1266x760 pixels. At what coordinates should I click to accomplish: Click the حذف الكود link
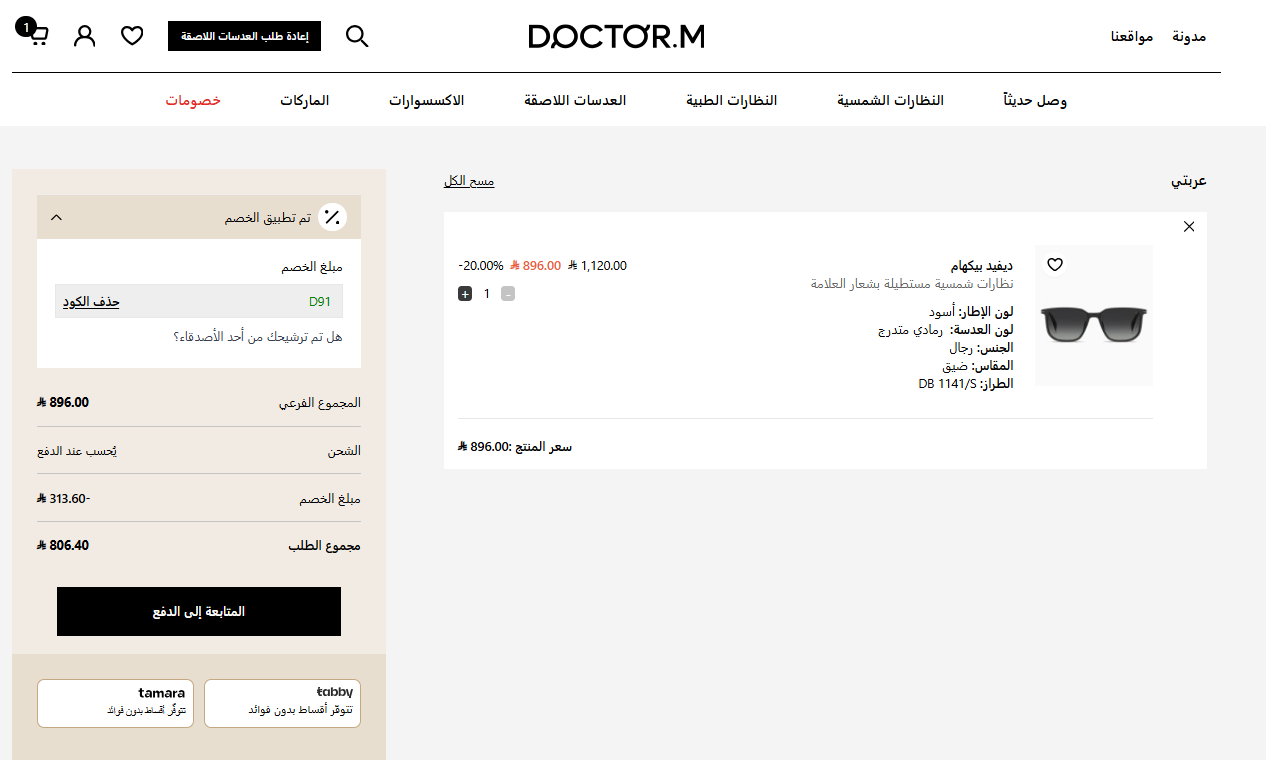coord(89,301)
